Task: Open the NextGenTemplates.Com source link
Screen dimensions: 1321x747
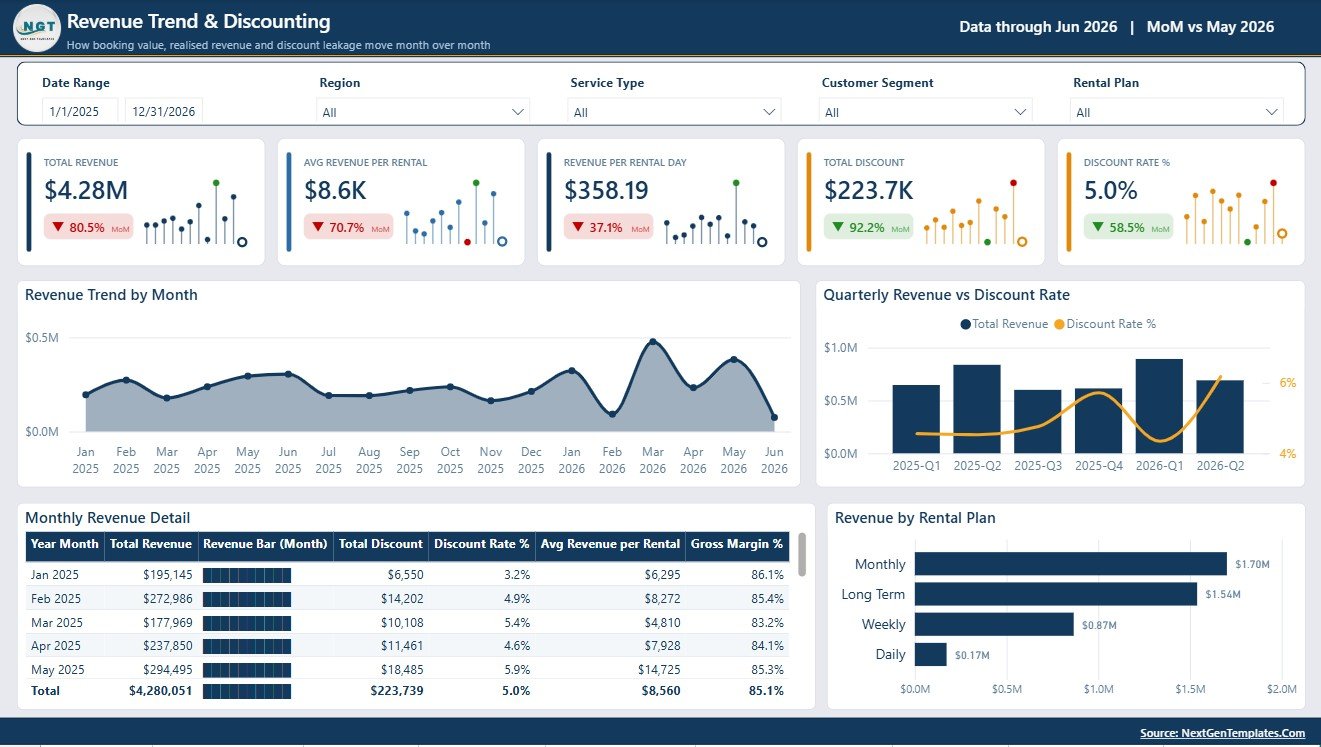Action: [x=1222, y=733]
